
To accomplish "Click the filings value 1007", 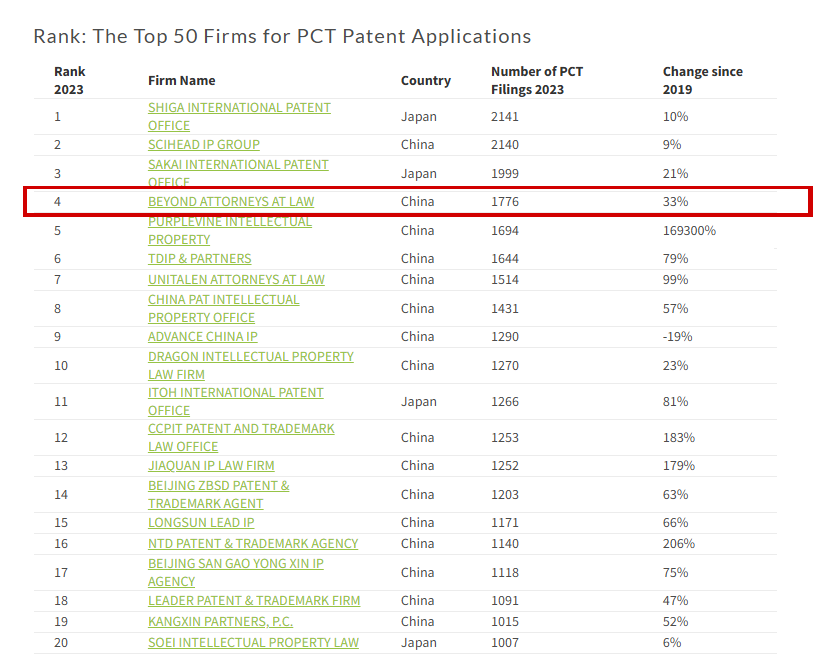I will point(505,643).
